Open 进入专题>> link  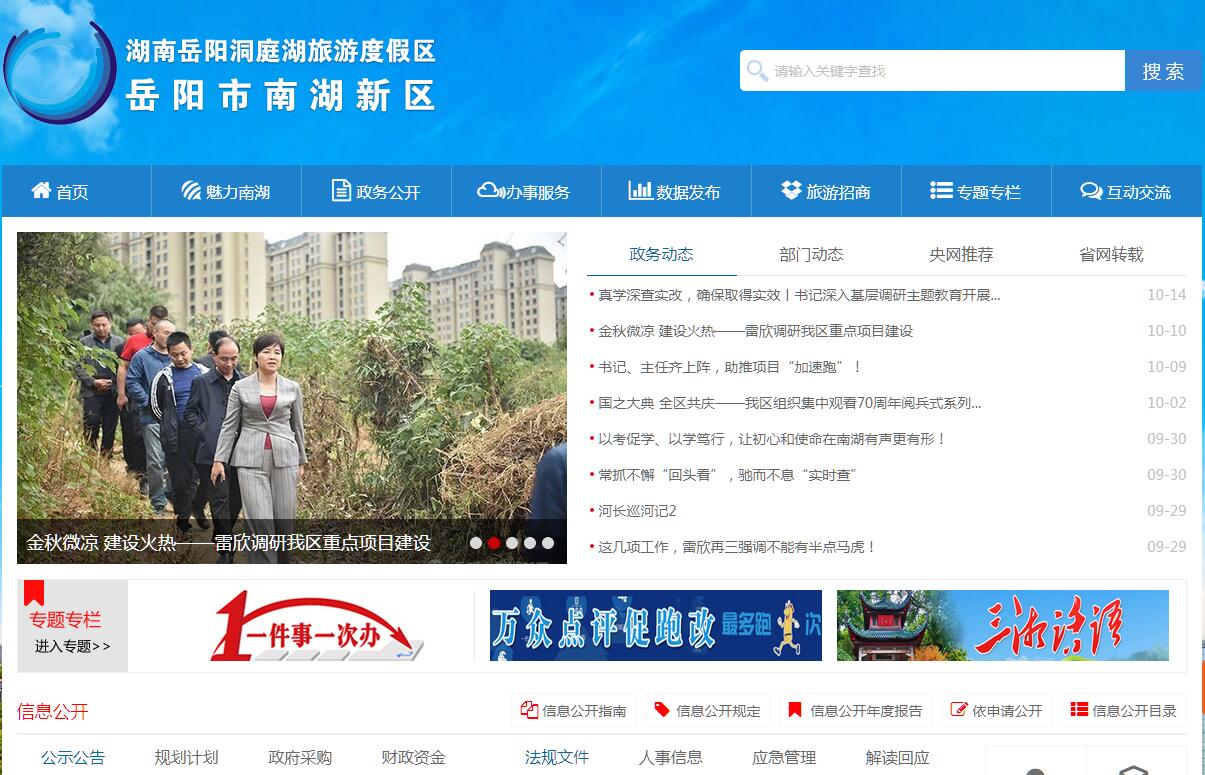point(72,646)
